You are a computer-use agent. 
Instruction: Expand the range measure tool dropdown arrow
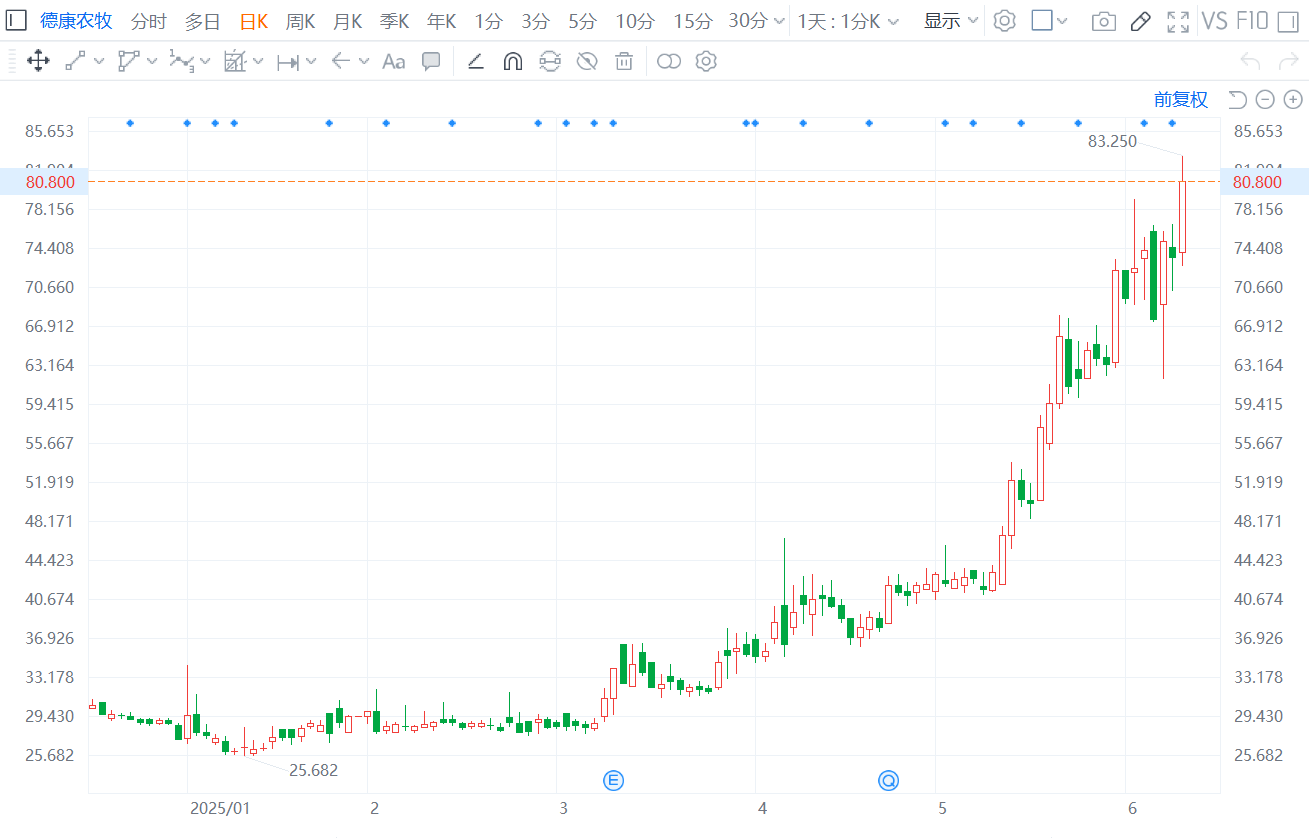311,62
